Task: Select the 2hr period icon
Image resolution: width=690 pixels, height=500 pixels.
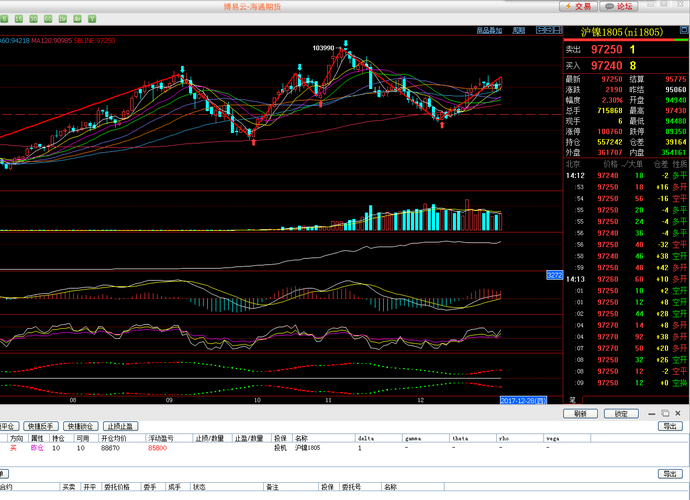Action: point(62,19)
